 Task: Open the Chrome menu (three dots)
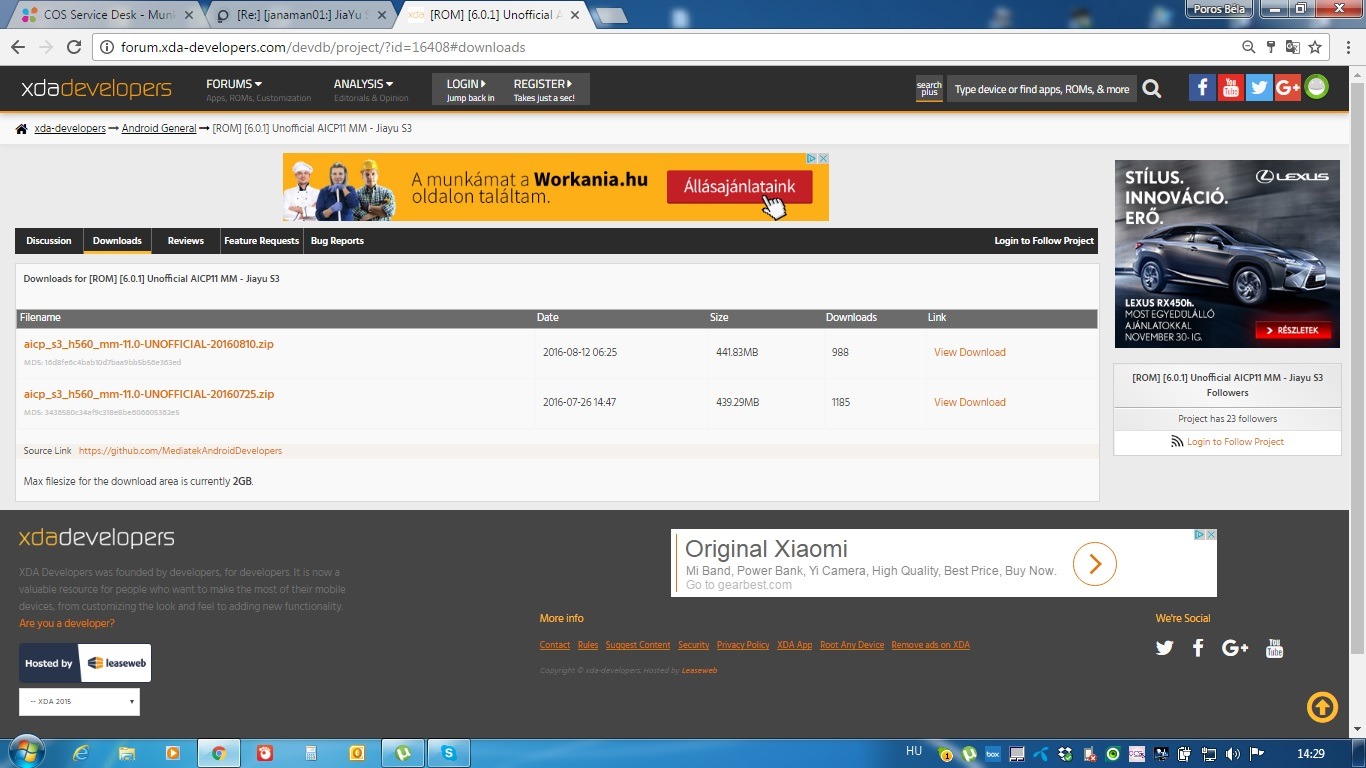tap(1346, 47)
